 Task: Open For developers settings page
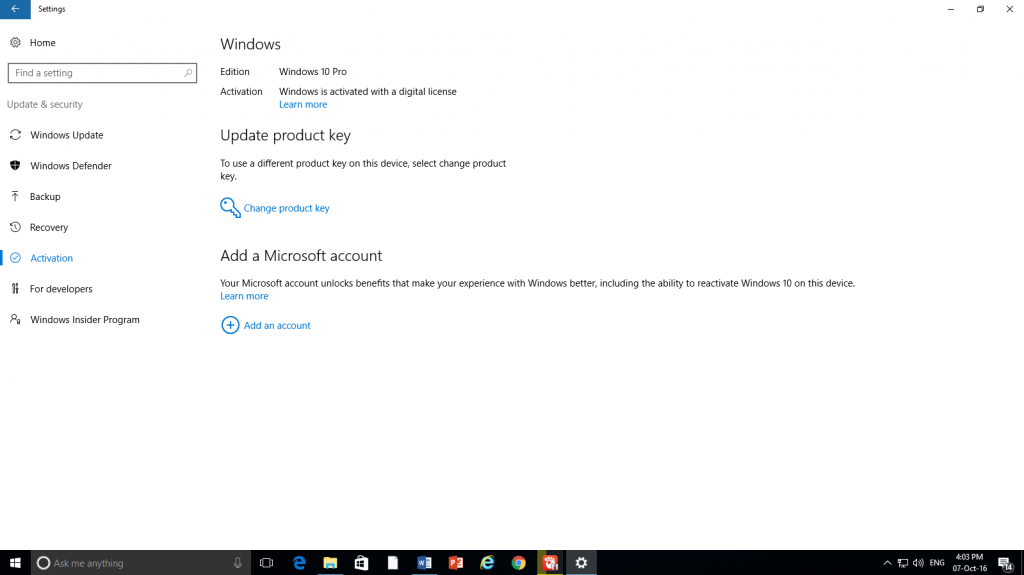point(61,289)
